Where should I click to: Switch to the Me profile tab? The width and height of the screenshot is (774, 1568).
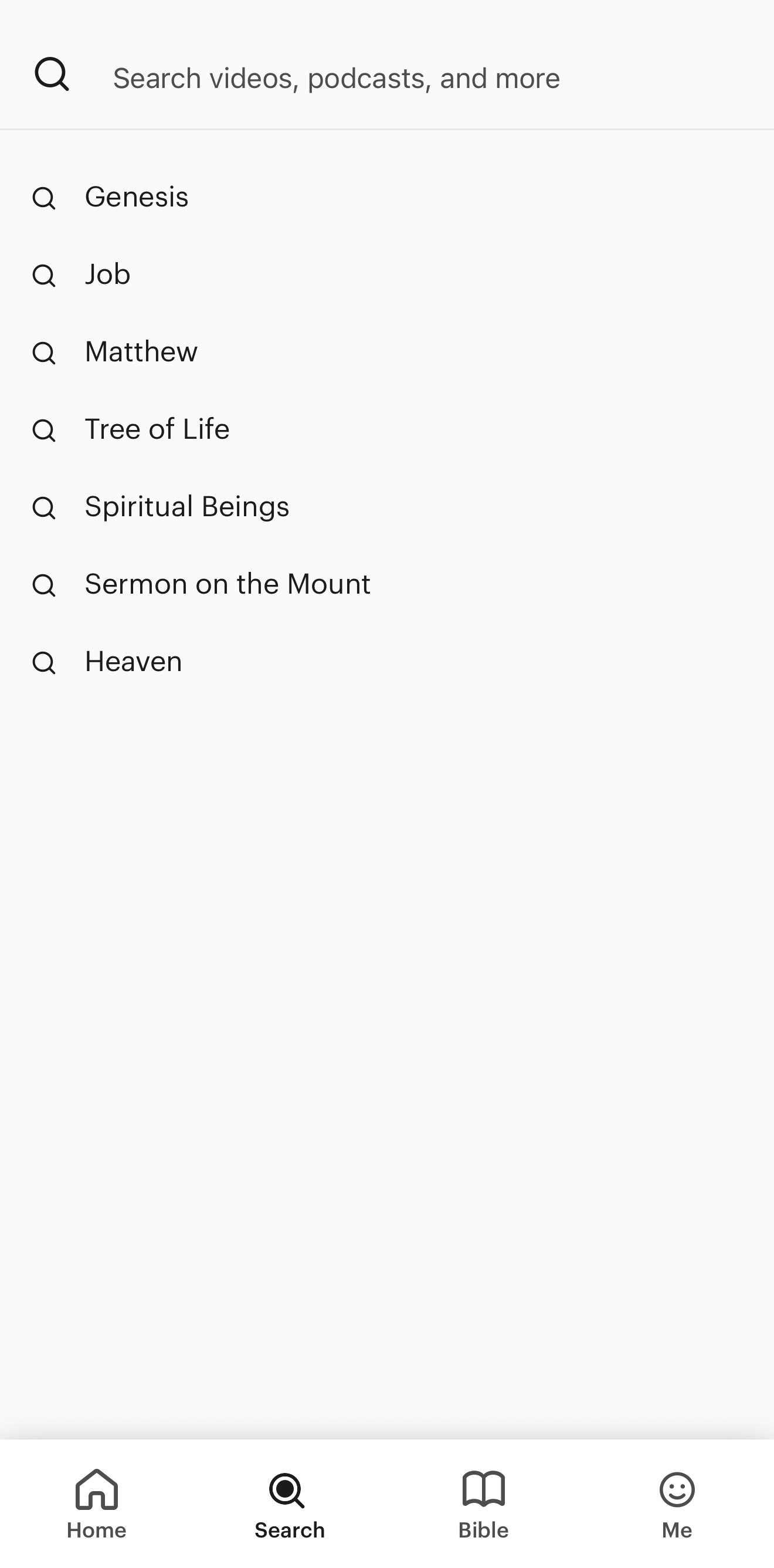[x=677, y=1503]
